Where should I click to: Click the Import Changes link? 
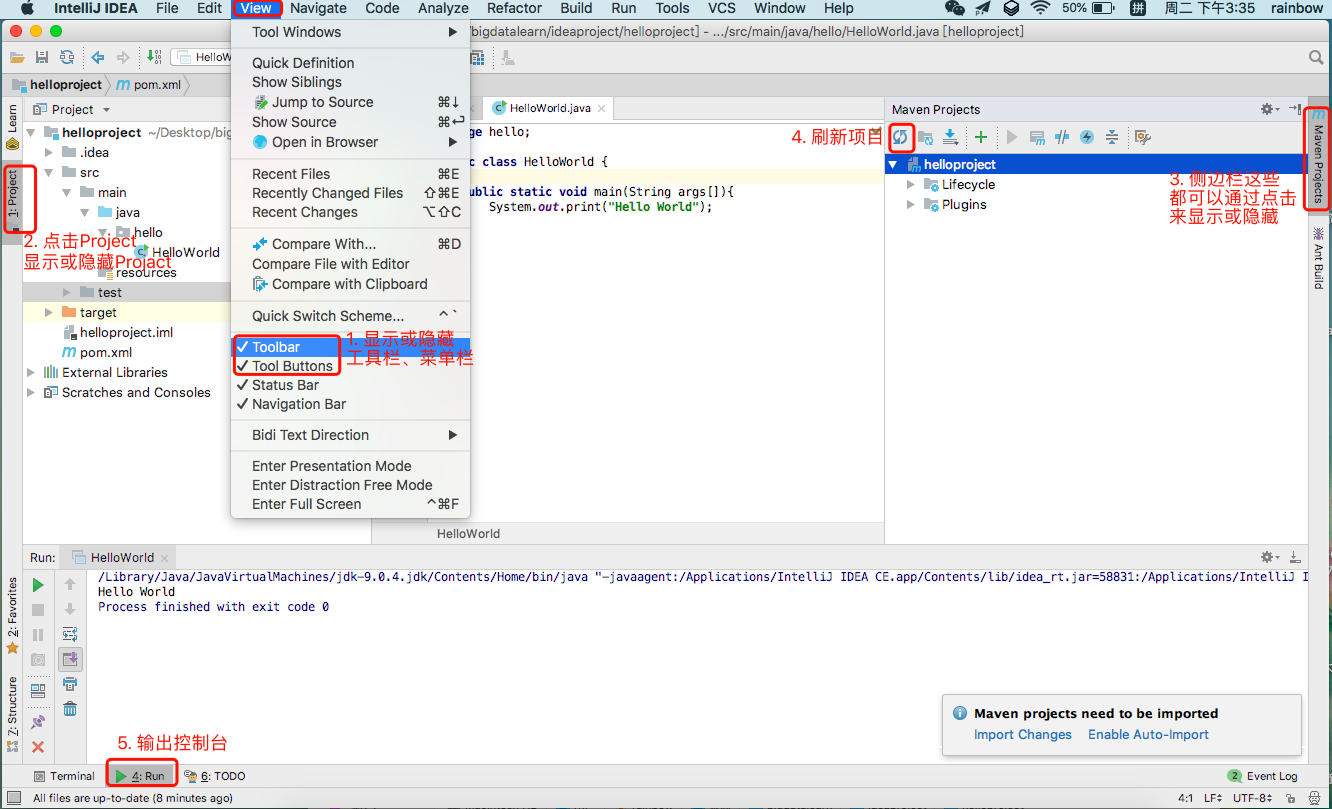click(1022, 734)
